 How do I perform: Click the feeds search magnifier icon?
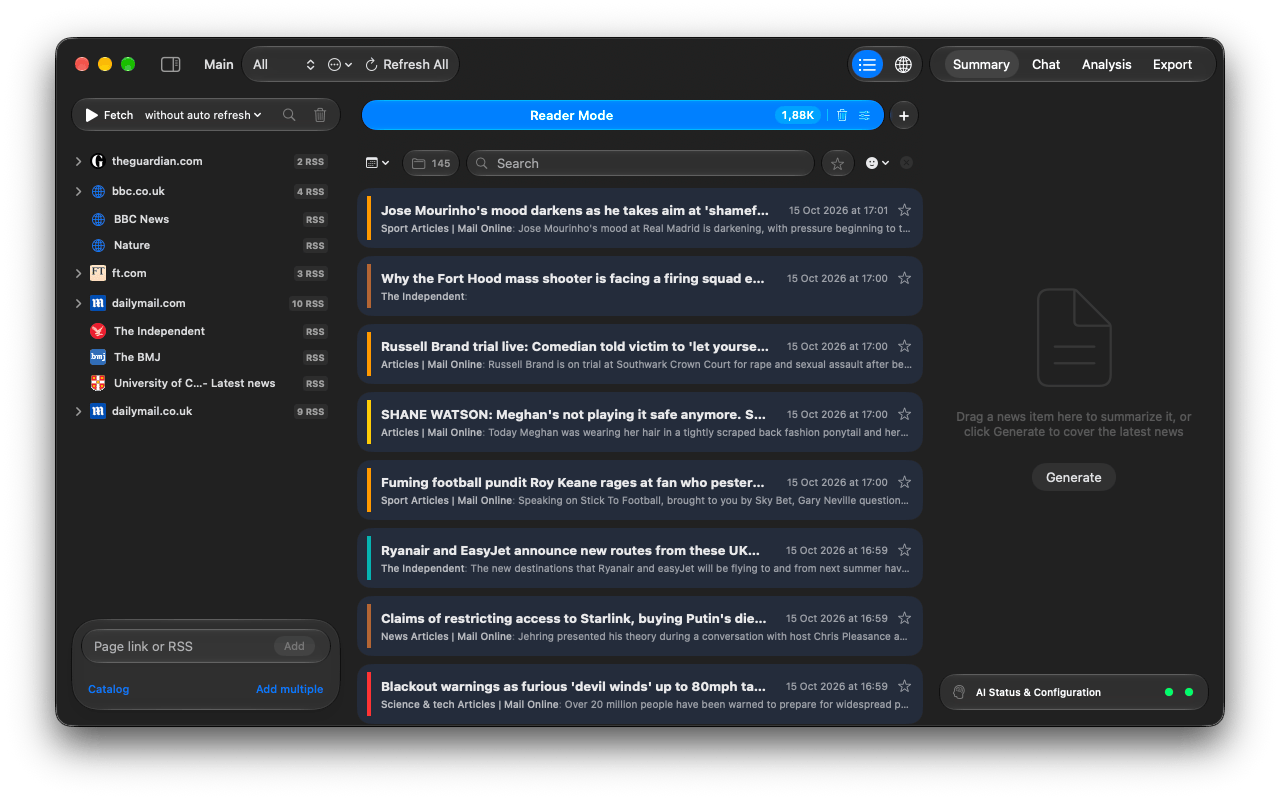[x=289, y=115]
